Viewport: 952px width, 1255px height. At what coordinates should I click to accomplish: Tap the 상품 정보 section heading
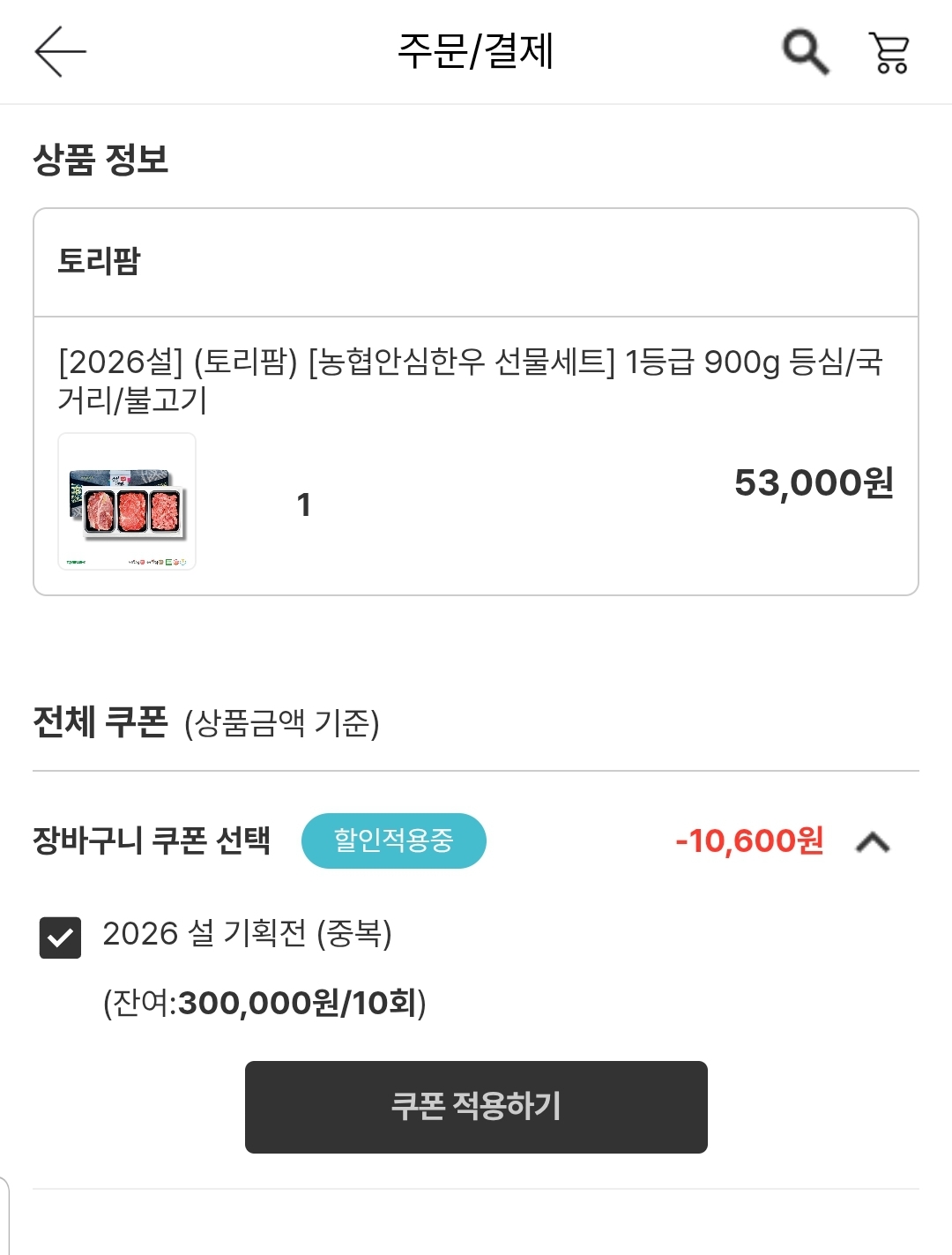(x=100, y=160)
